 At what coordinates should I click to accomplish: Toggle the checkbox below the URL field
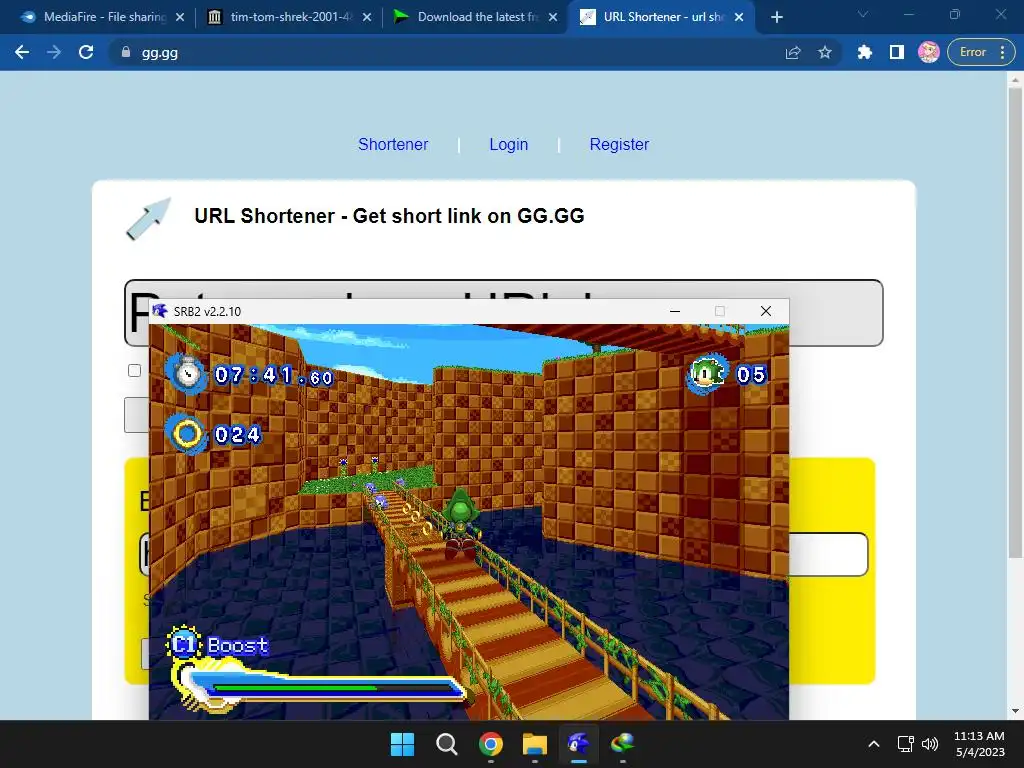(x=135, y=370)
